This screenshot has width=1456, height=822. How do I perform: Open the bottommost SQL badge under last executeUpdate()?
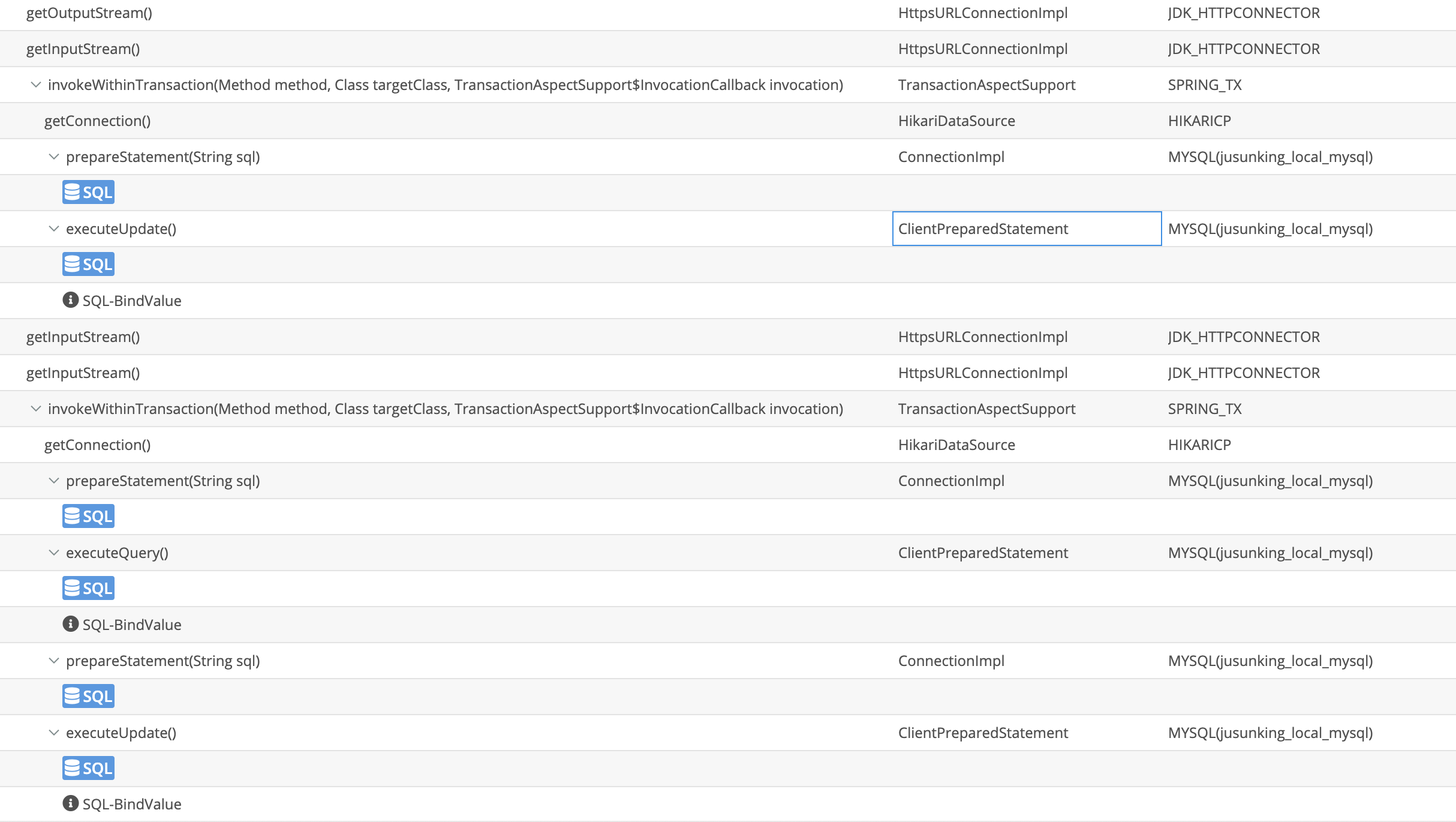click(x=88, y=768)
